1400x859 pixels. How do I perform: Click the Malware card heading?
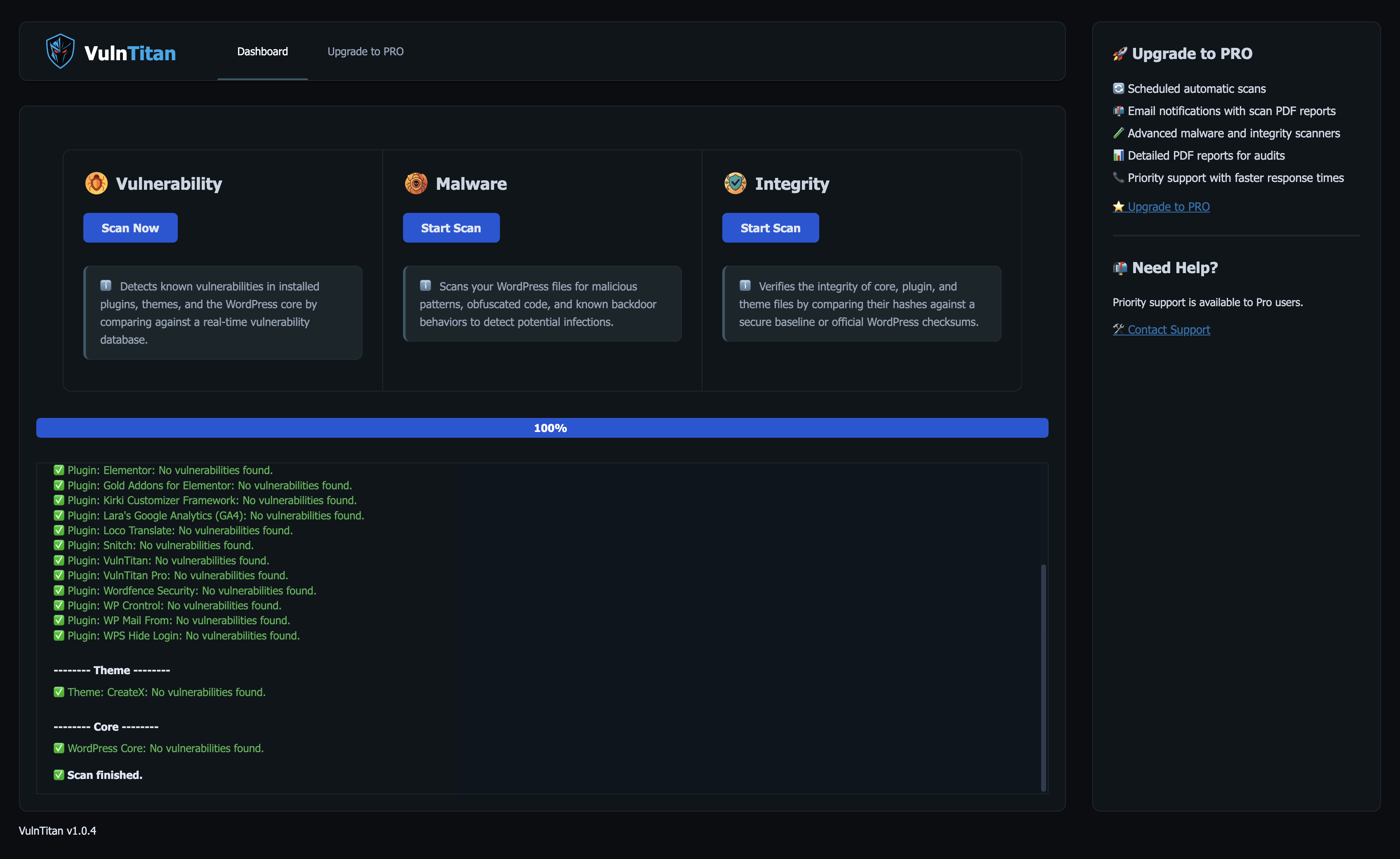click(x=471, y=184)
